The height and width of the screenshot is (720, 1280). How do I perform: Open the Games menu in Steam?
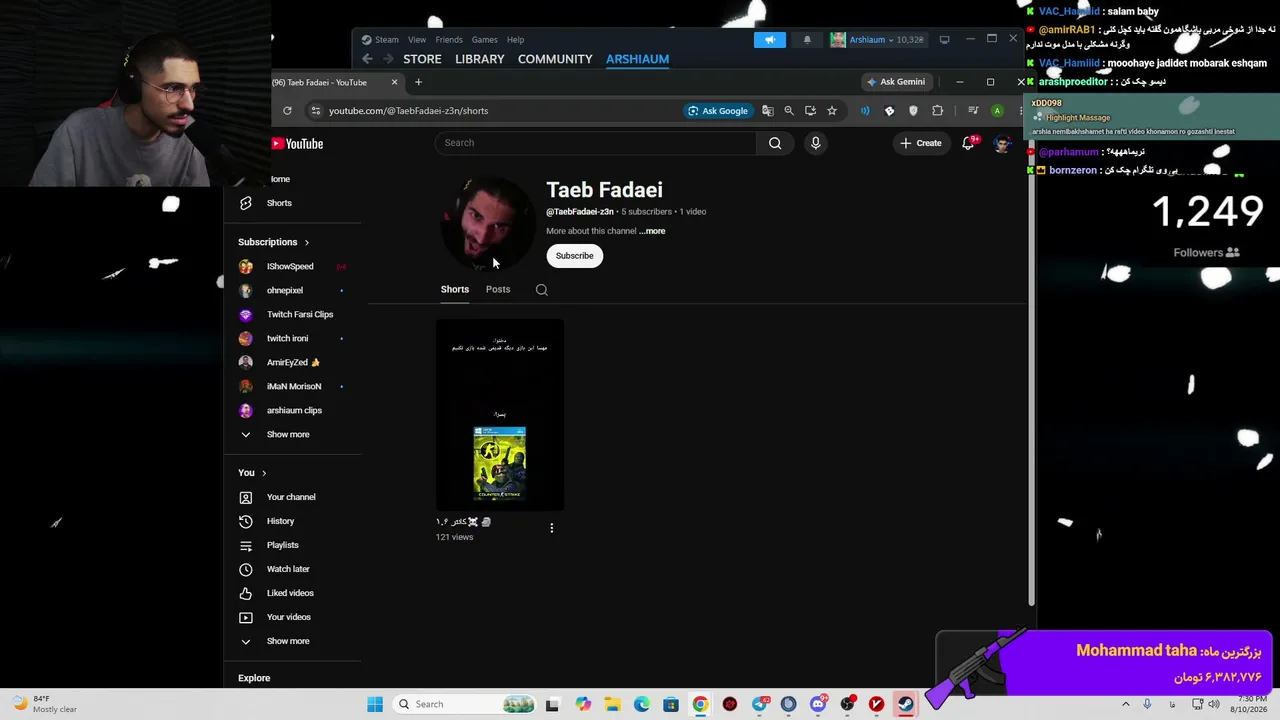(485, 40)
